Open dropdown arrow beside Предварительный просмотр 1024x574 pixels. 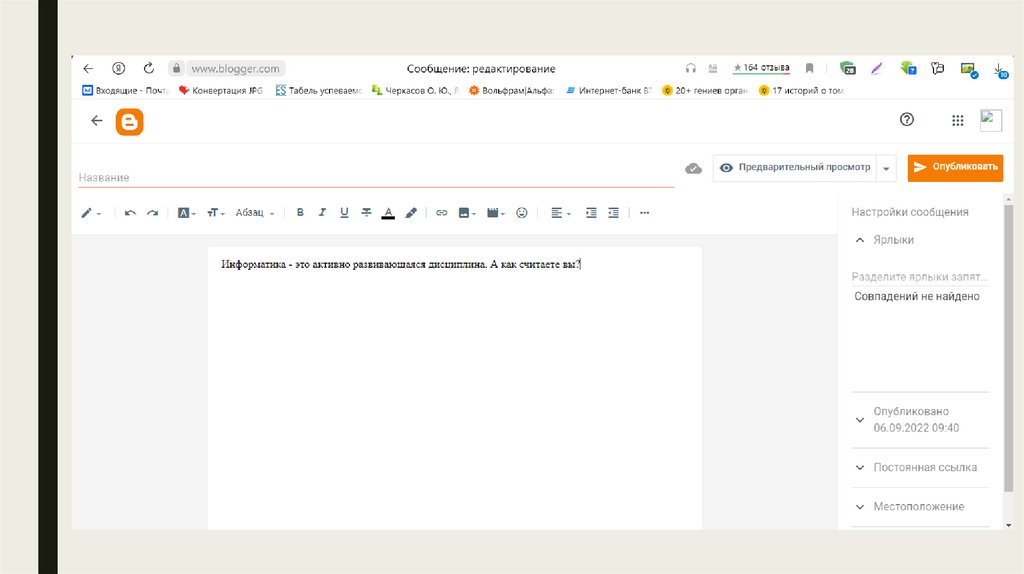coord(886,169)
